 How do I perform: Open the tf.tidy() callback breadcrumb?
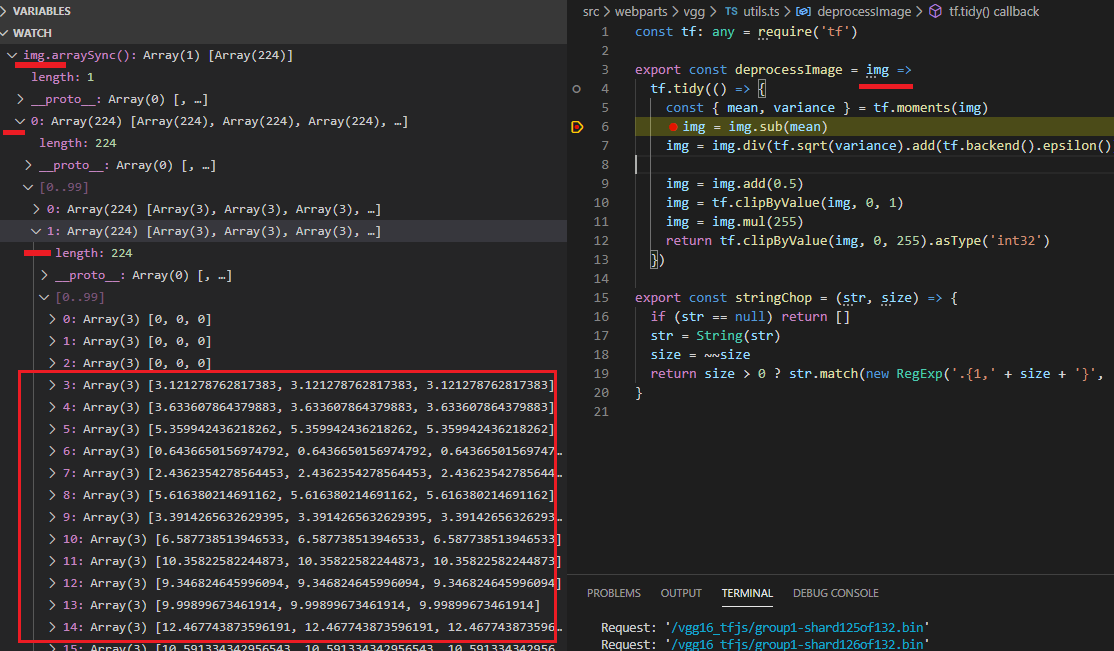click(994, 11)
